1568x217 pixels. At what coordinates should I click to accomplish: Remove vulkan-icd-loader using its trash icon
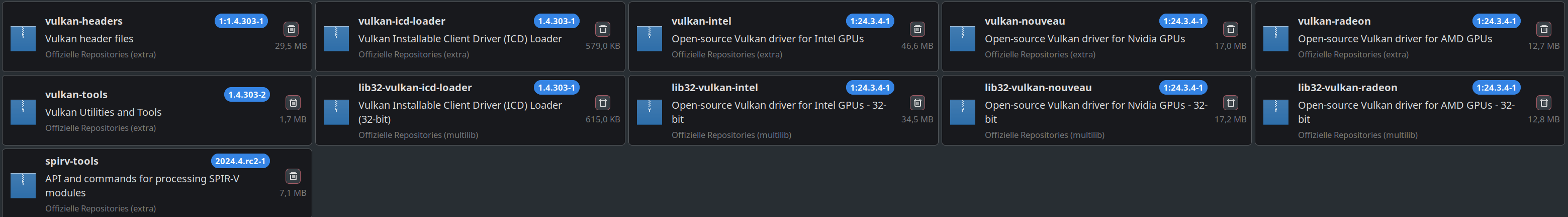click(x=603, y=29)
